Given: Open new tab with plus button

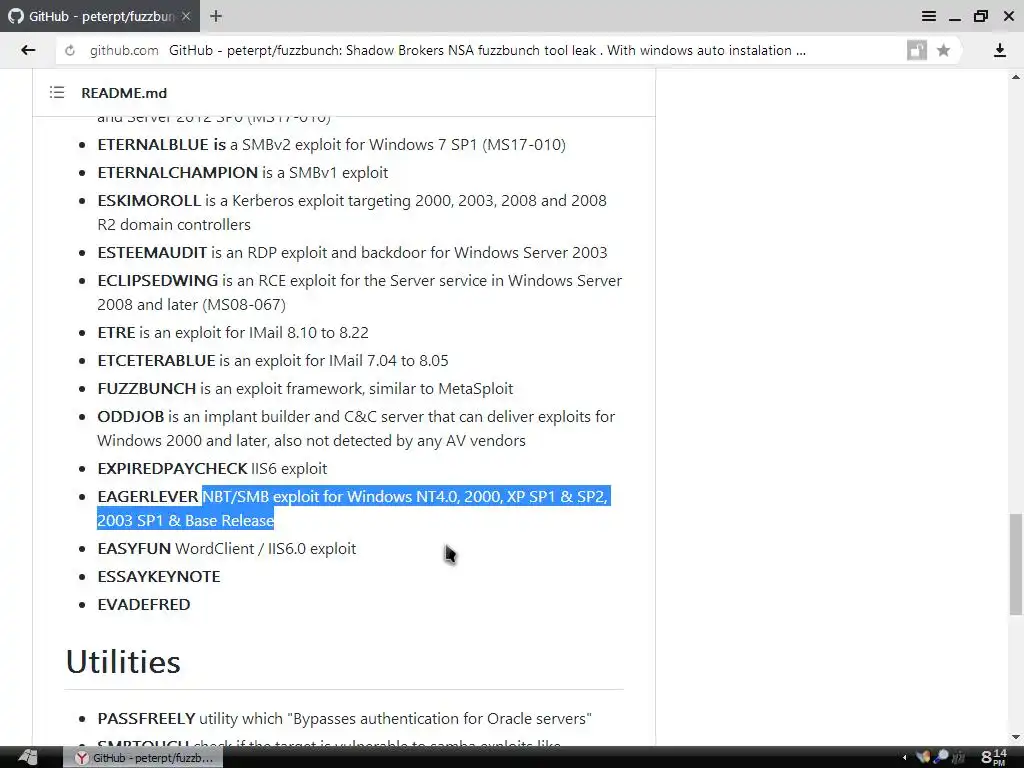Looking at the screenshot, I should click(216, 16).
